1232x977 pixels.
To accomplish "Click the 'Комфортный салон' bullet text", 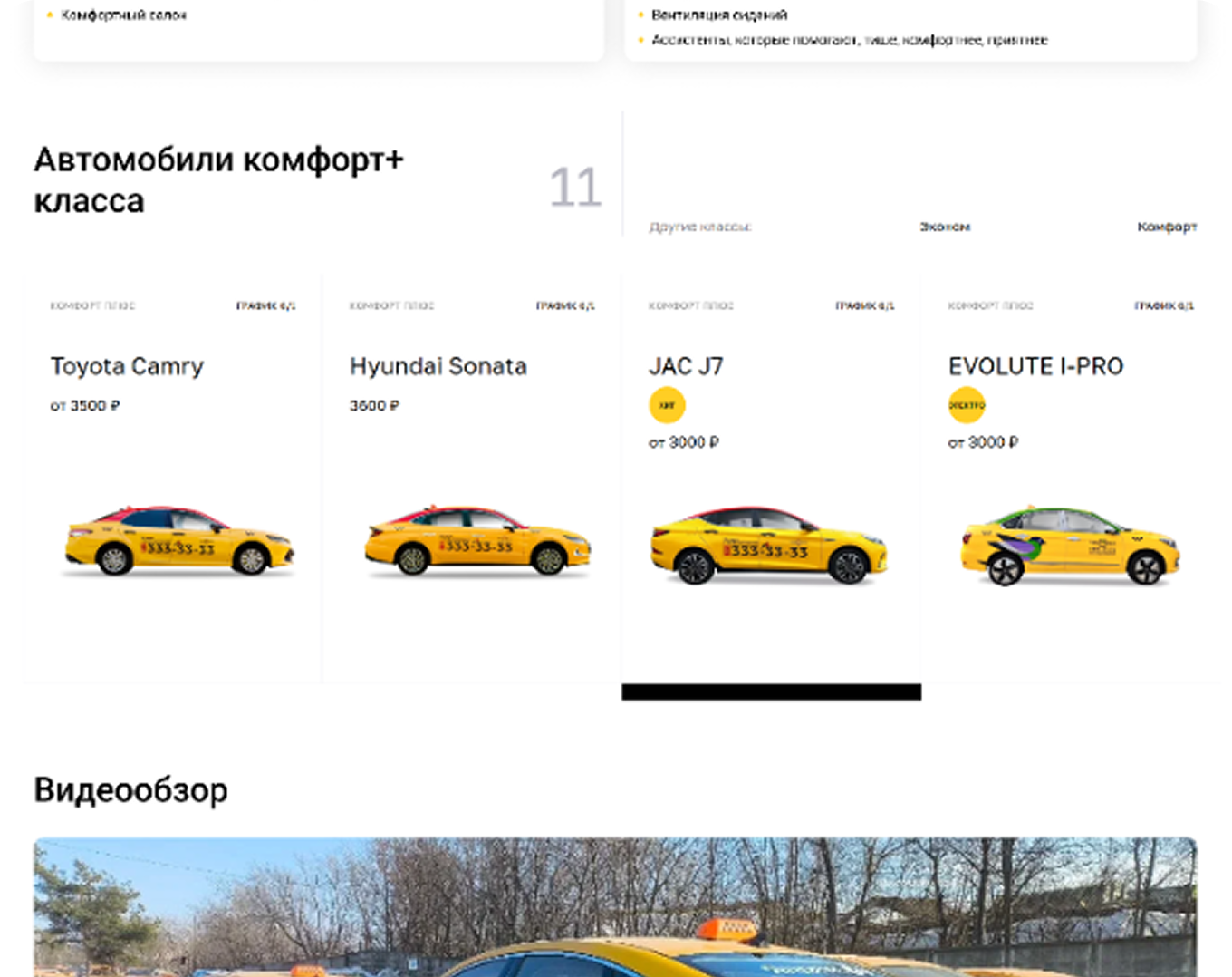I will click(124, 15).
